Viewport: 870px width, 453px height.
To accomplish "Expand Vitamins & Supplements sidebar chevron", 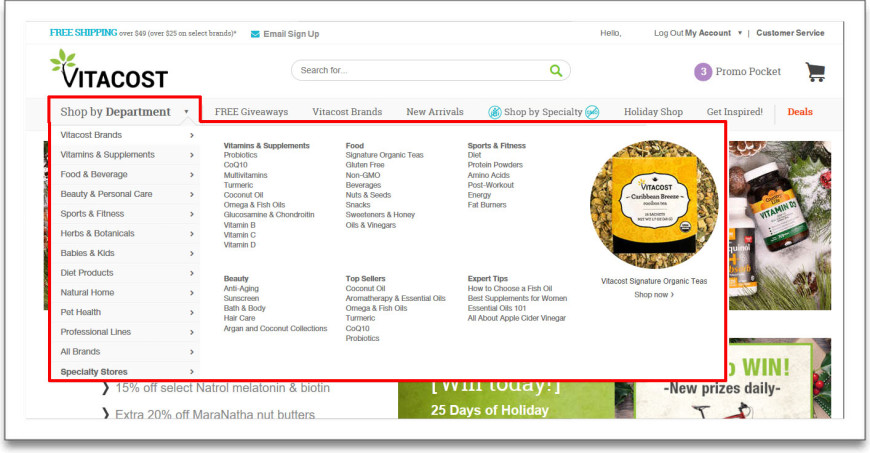I will click(x=191, y=155).
